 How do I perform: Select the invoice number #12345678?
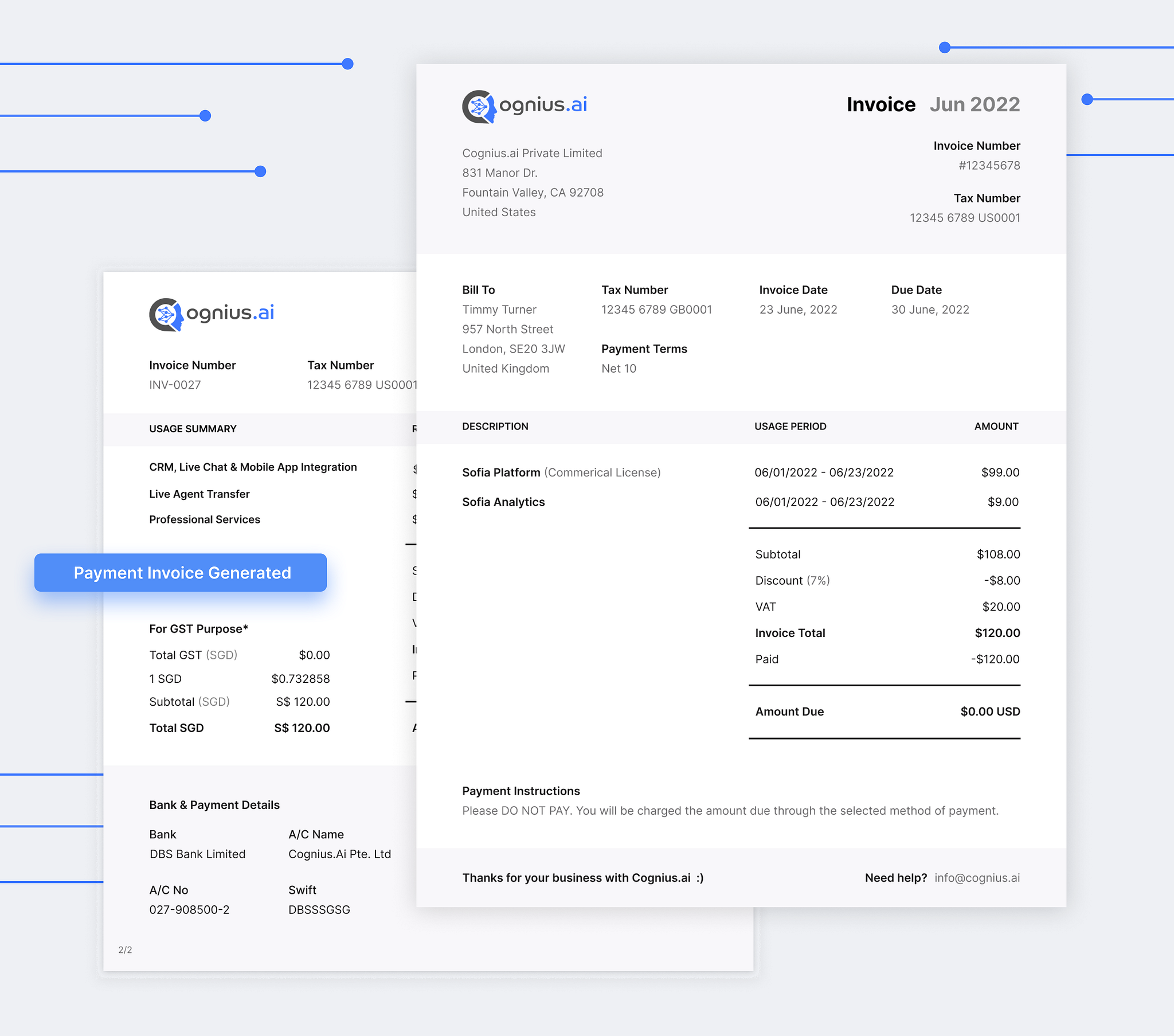pyautogui.click(x=989, y=166)
